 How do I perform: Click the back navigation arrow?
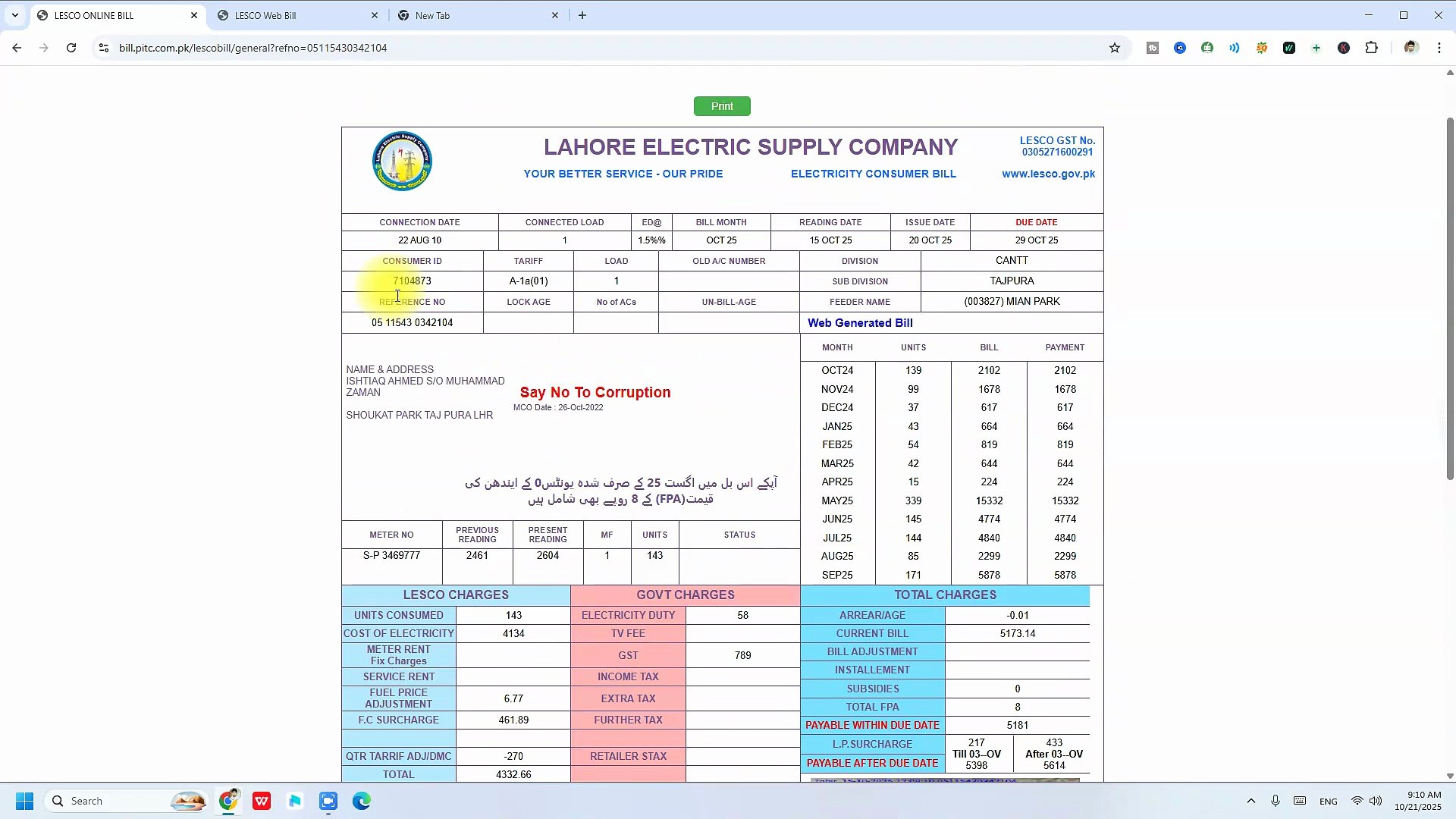pos(17,48)
